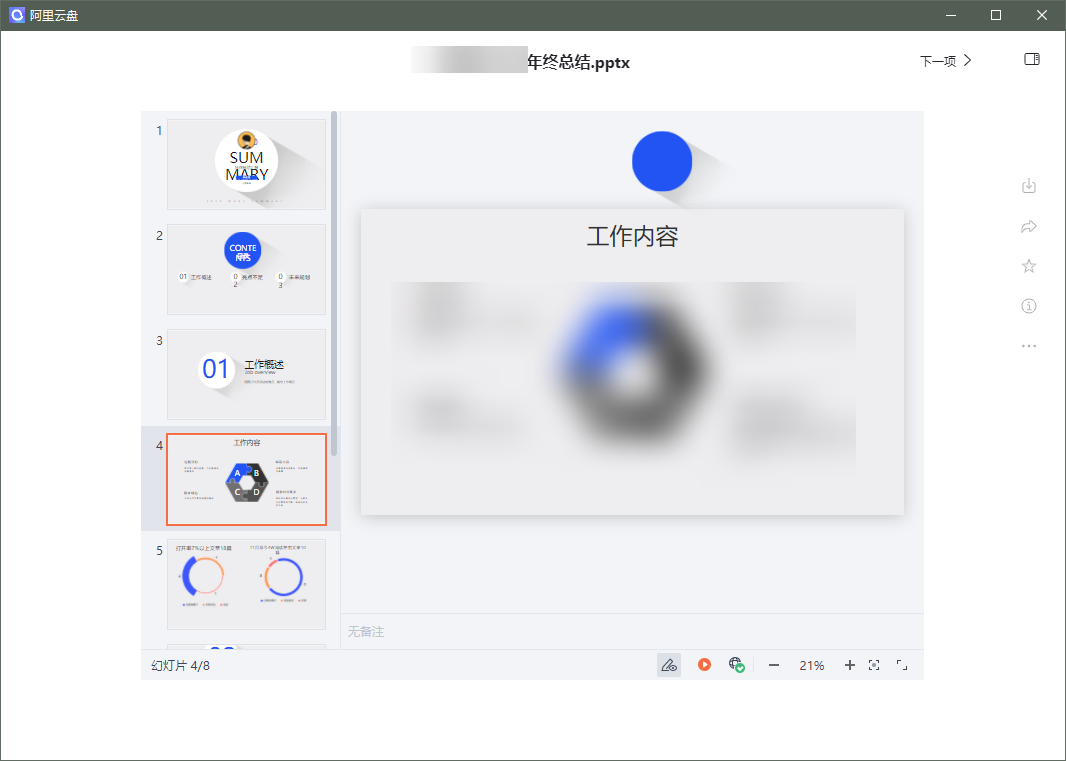The width and height of the screenshot is (1066, 761).
Task: Click the 阿里云盘 app logo icon
Action: (x=16, y=15)
